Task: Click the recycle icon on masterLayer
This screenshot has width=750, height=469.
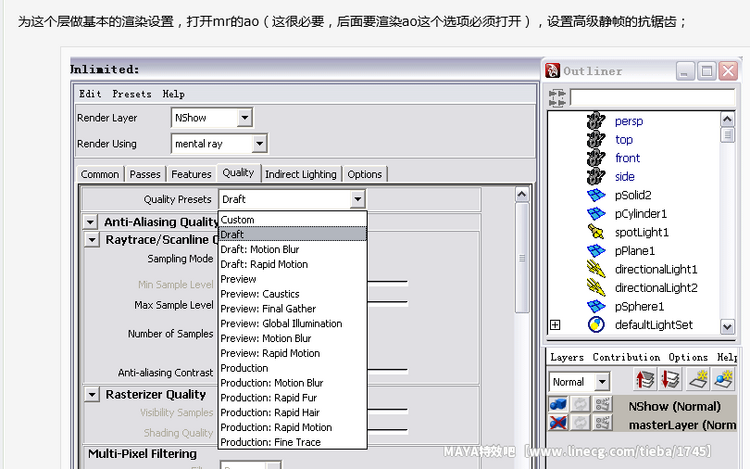Action: (580, 423)
